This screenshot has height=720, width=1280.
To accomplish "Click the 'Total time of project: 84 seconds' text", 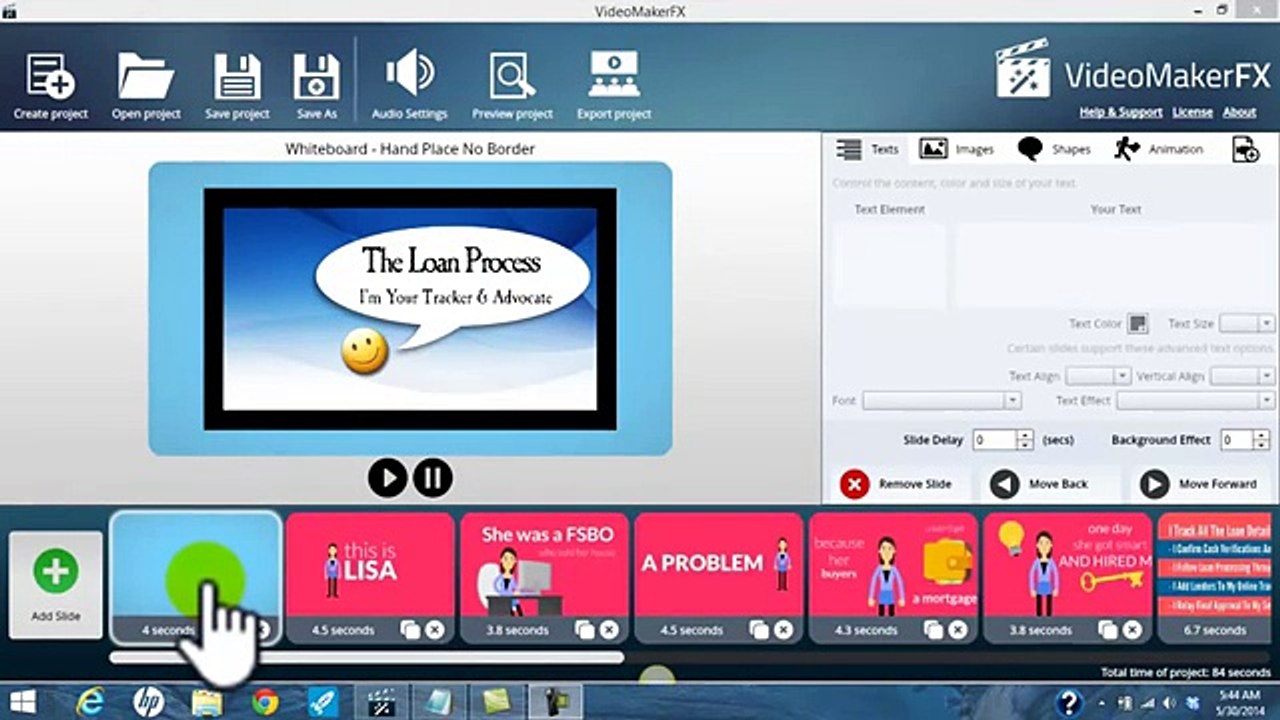I will pos(1185,672).
